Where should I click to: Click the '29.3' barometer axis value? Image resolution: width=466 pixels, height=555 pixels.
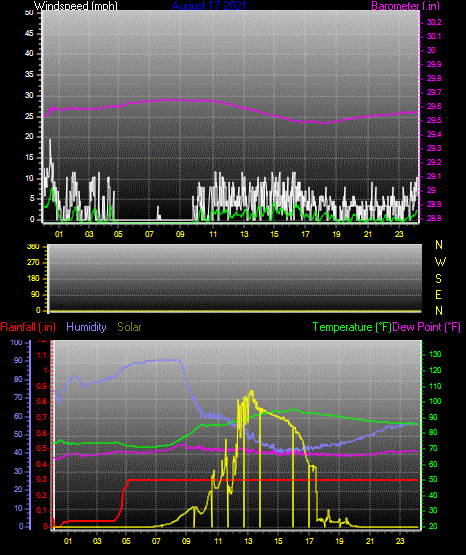pyautogui.click(x=434, y=148)
